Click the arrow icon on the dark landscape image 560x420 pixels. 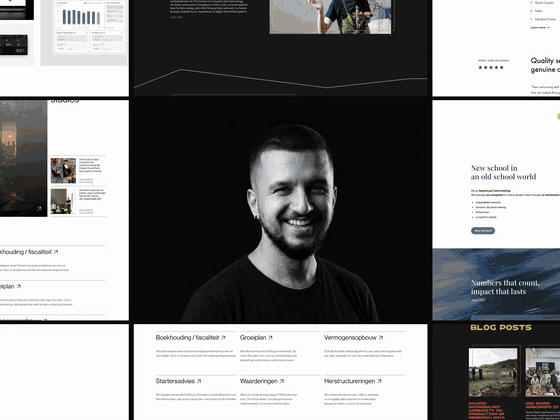point(39,209)
